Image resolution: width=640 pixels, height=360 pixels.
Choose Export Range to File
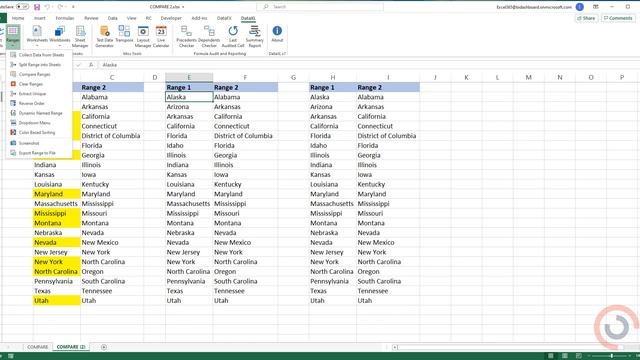point(38,153)
